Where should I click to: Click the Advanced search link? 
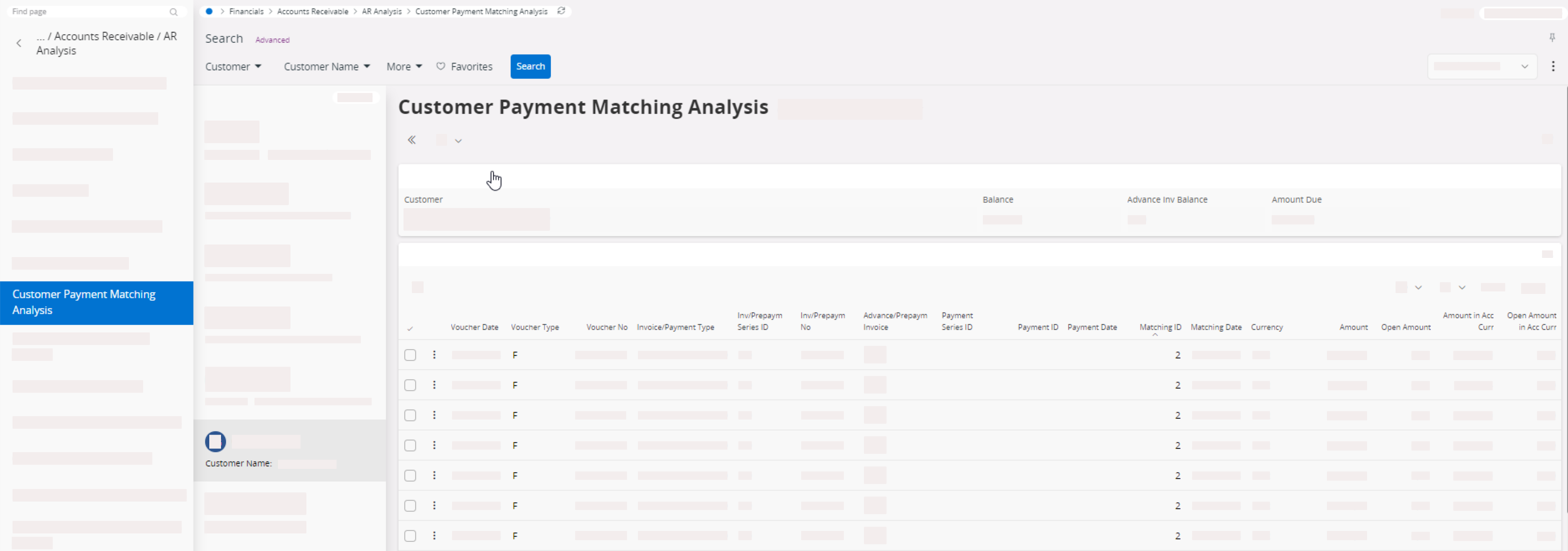(x=272, y=40)
